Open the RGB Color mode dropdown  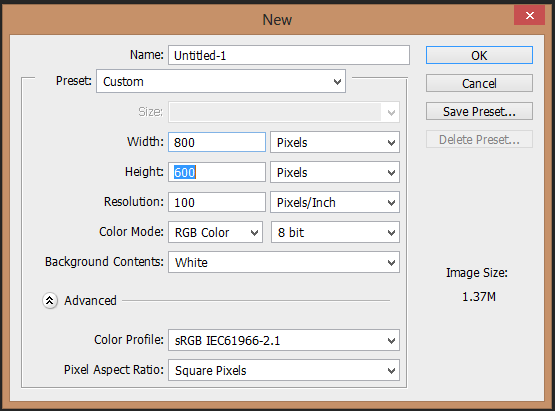click(x=215, y=232)
